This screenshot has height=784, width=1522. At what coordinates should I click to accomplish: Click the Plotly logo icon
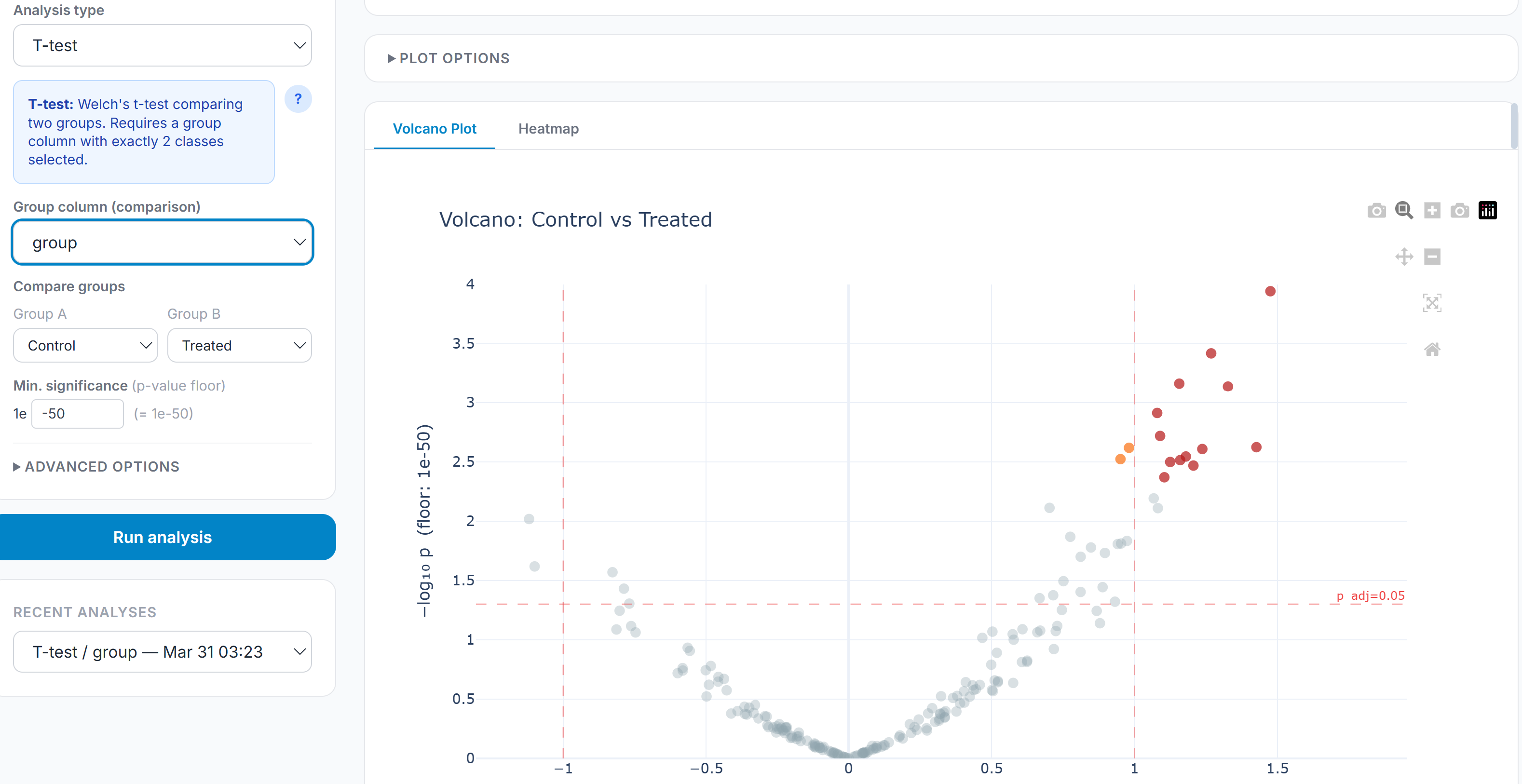1487,210
